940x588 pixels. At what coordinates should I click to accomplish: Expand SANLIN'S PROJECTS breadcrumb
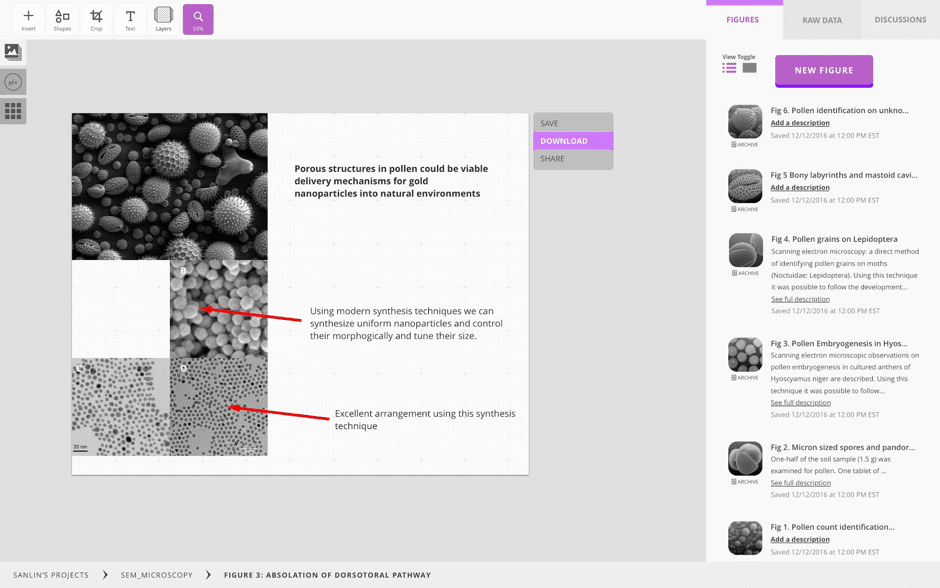click(51, 575)
